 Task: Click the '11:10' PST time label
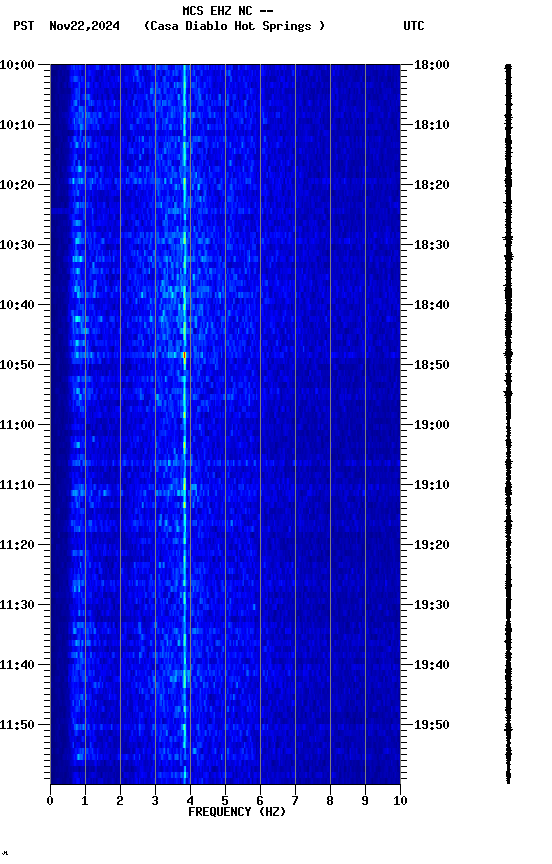click(x=17, y=485)
